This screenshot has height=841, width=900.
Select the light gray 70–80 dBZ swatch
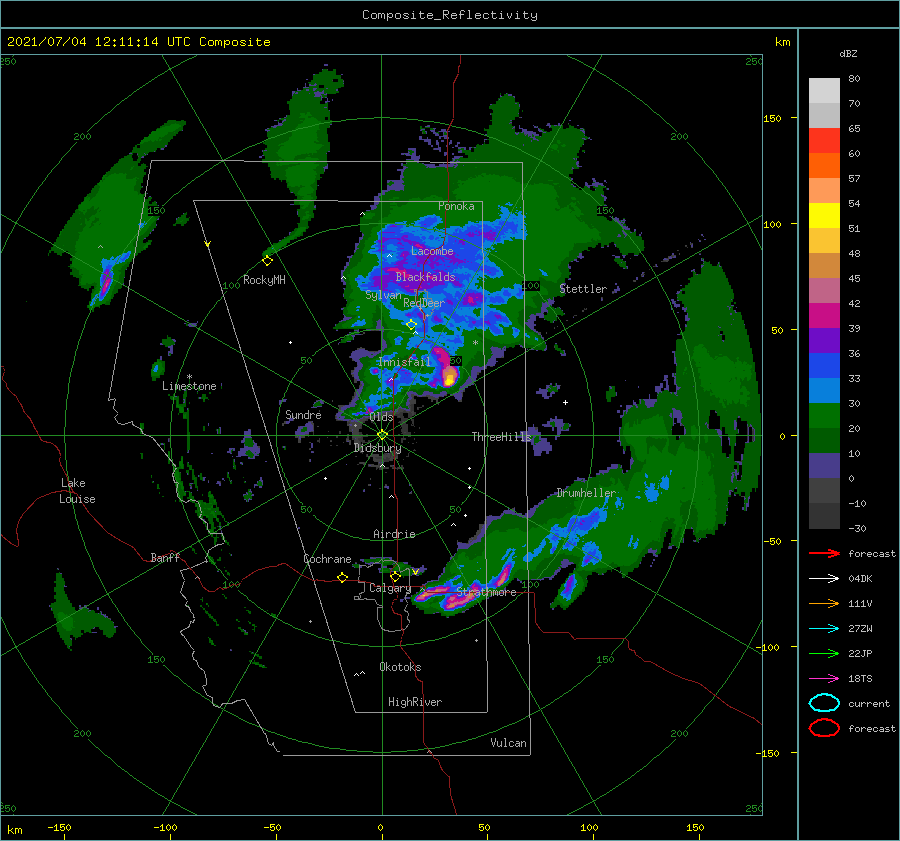click(824, 91)
